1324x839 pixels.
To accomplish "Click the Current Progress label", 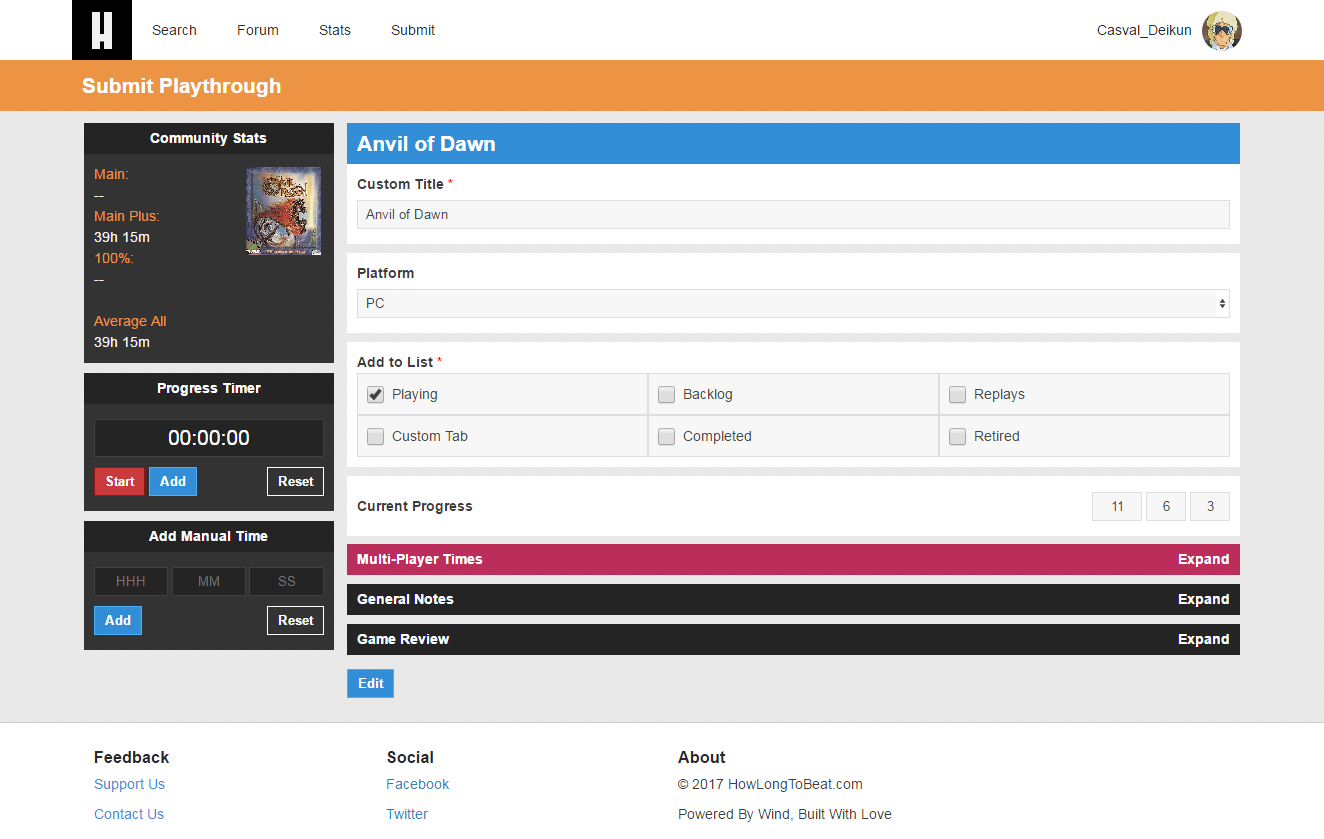I will coord(414,506).
